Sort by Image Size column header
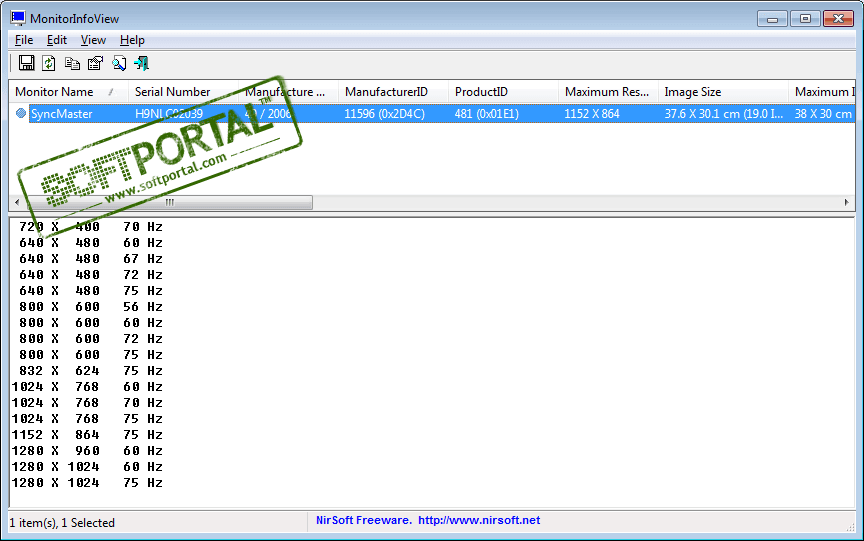 pos(723,92)
